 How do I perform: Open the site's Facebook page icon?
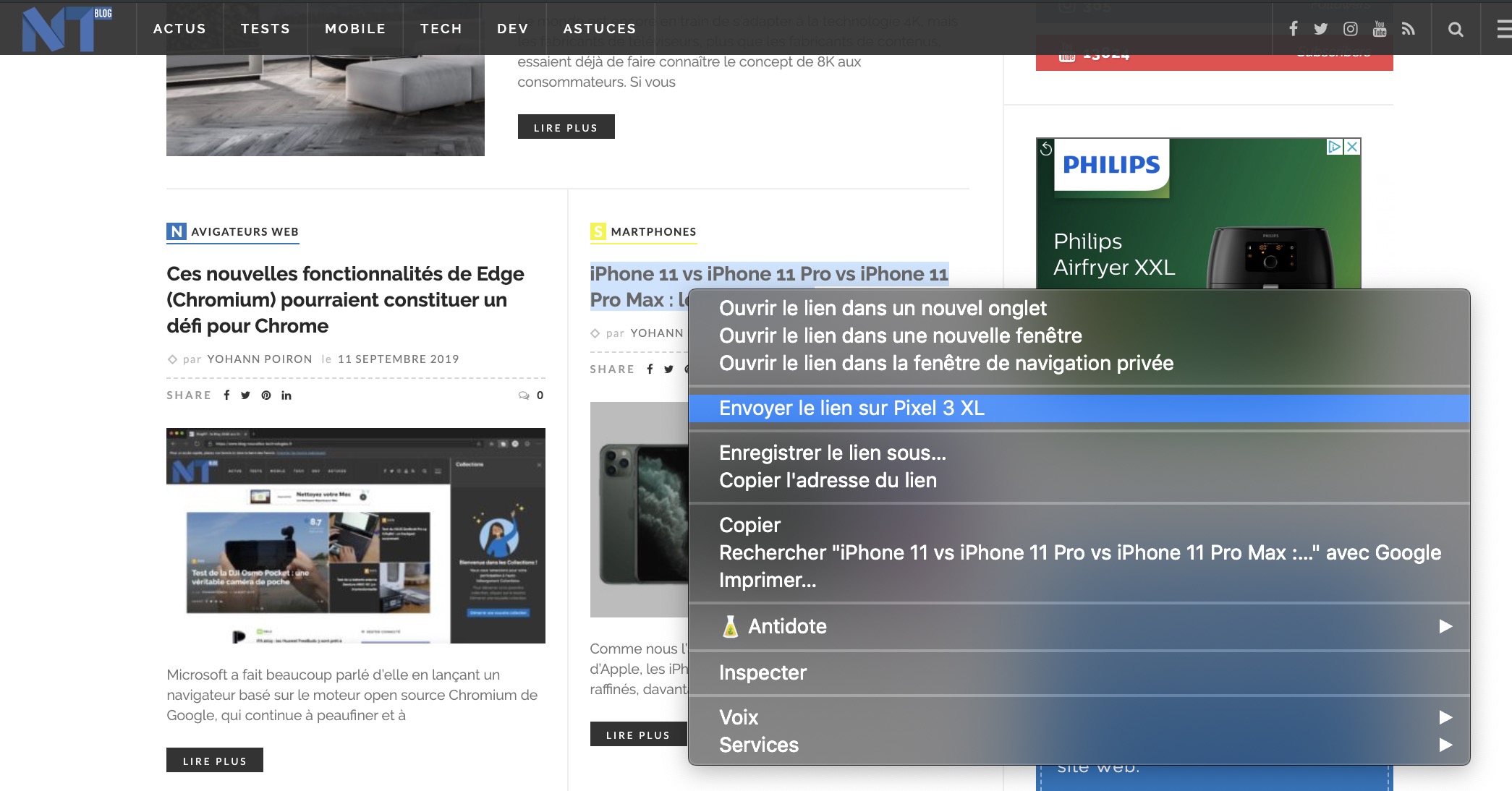[1294, 29]
